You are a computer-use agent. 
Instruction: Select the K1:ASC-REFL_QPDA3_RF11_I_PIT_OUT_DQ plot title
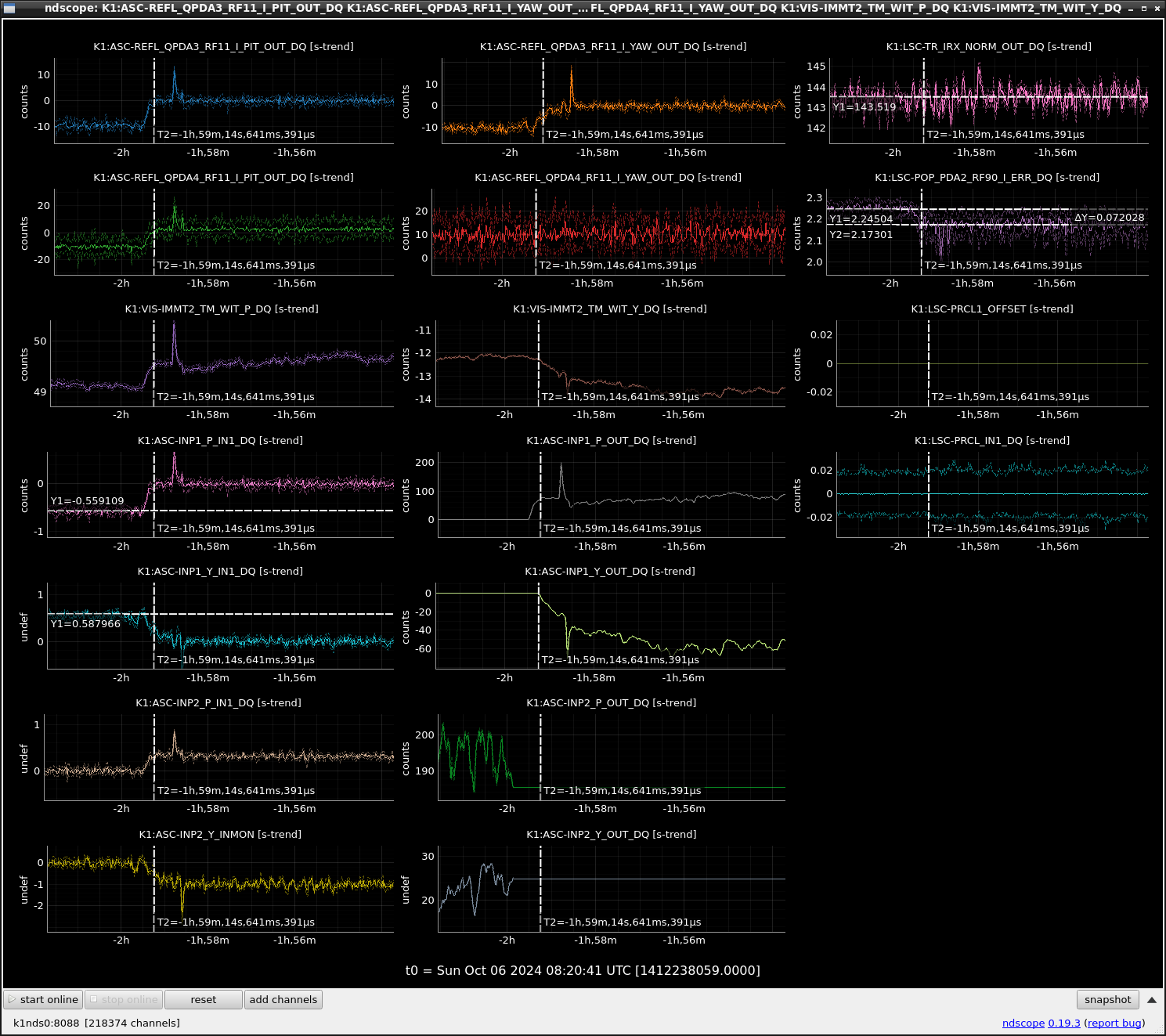tap(223, 47)
